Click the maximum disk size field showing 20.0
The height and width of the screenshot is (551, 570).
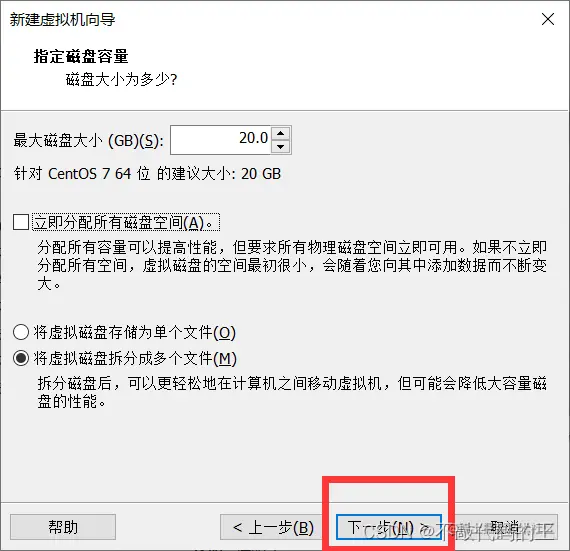click(221, 140)
